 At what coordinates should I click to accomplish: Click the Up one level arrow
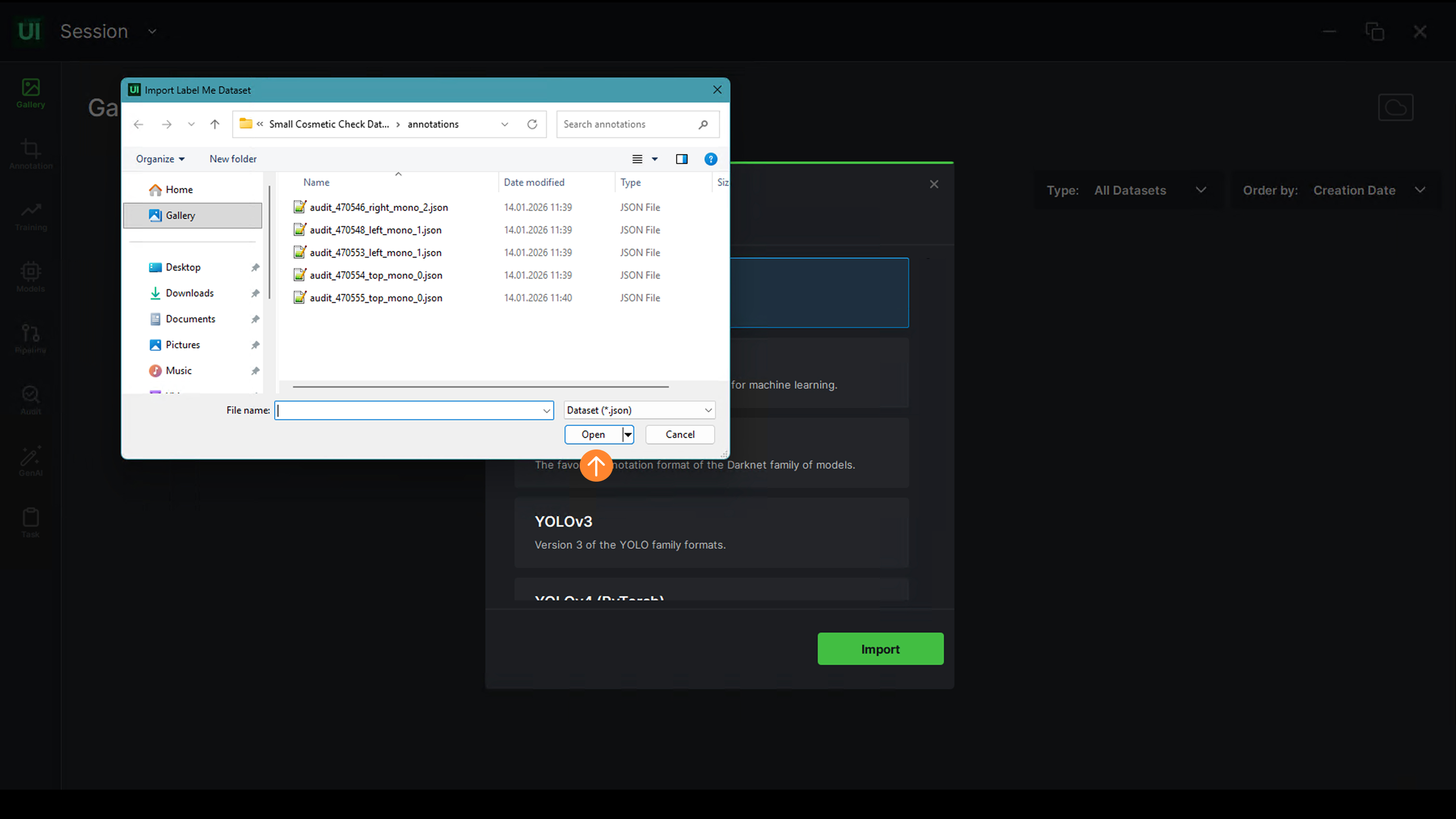(x=215, y=124)
